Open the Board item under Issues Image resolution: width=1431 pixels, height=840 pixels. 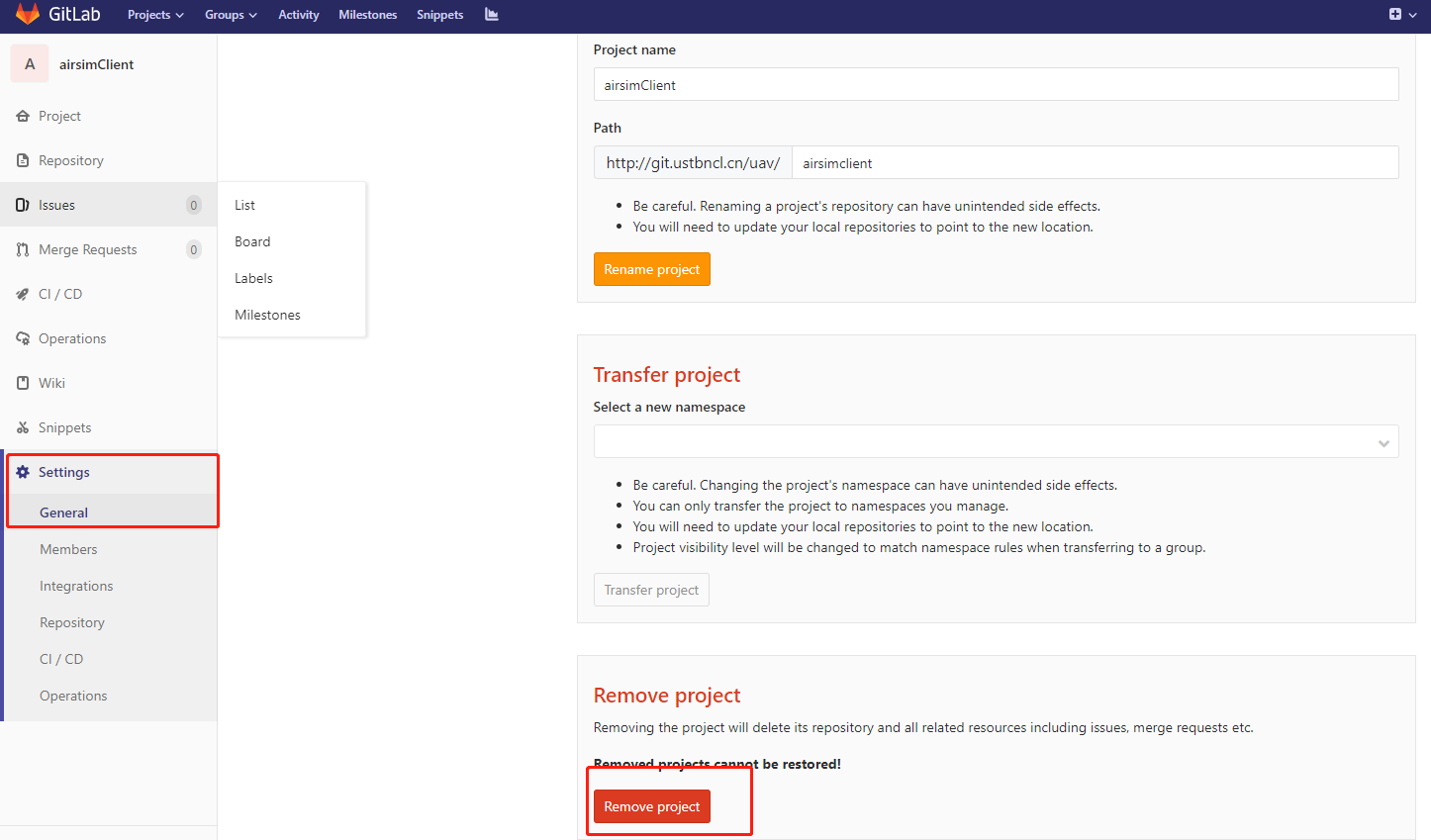pyautogui.click(x=252, y=240)
